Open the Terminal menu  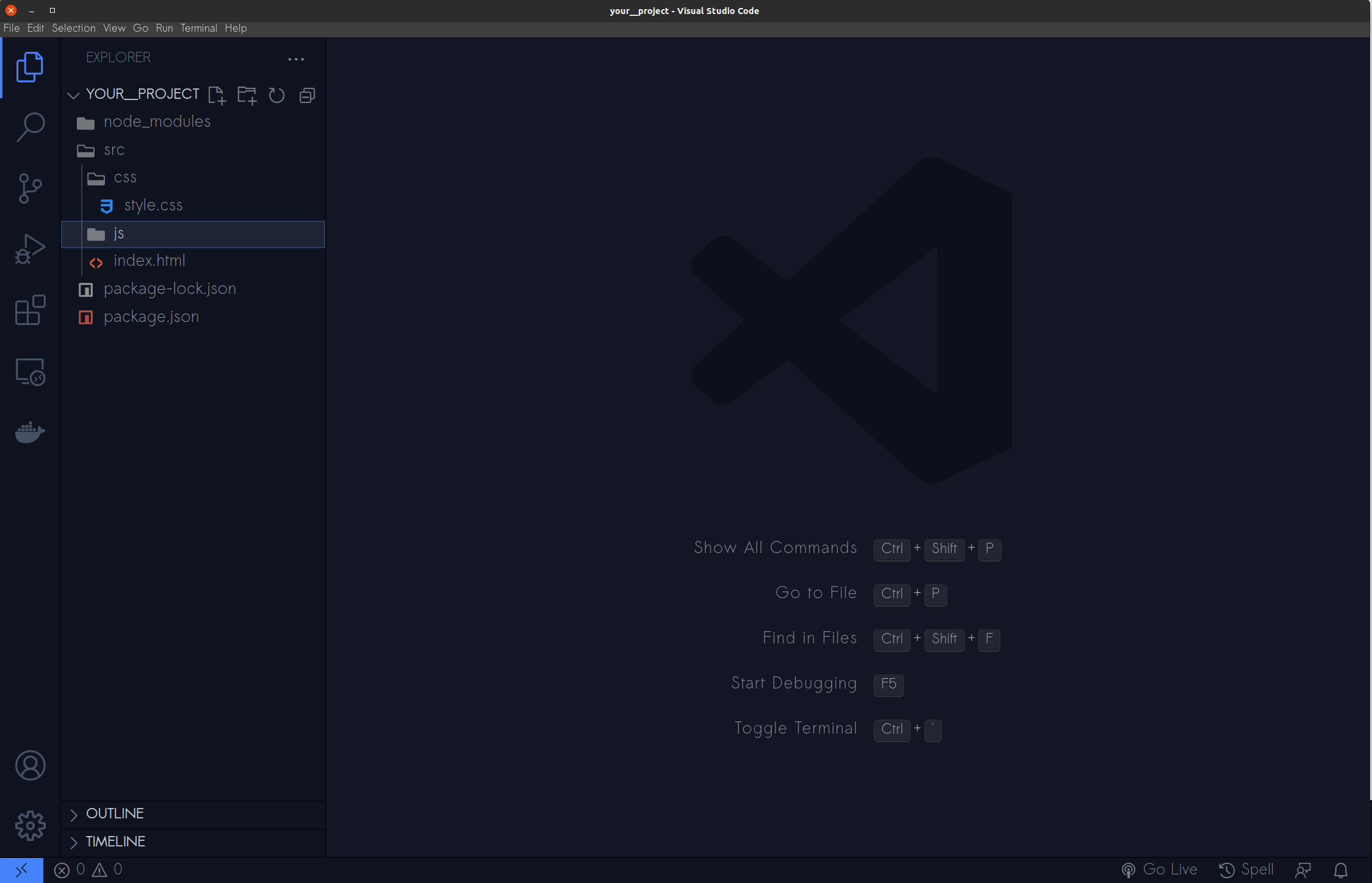tap(198, 28)
